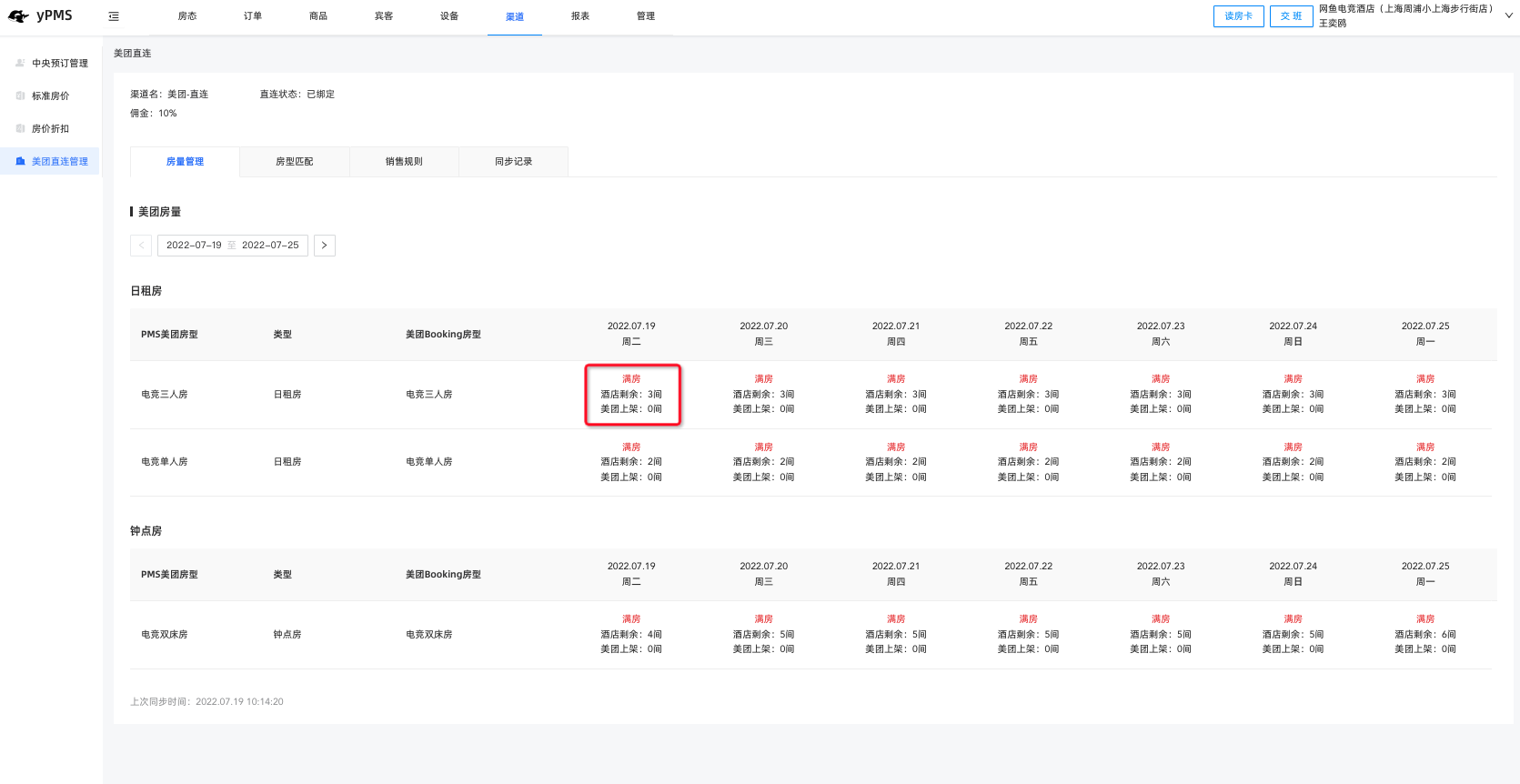Click 电竞三人房 cell for 2022.07.19

[631, 395]
